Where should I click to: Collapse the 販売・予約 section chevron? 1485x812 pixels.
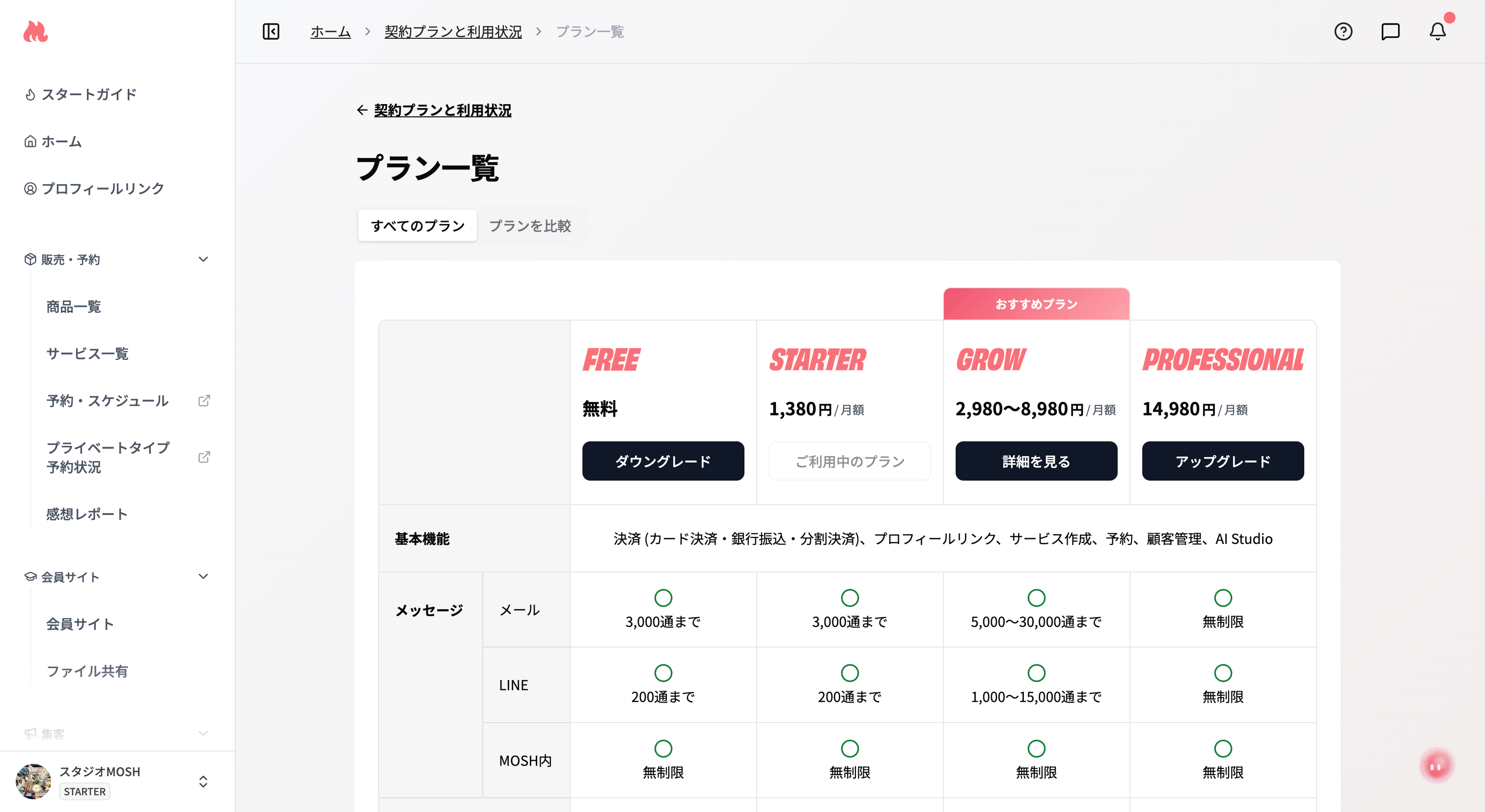(x=203, y=259)
